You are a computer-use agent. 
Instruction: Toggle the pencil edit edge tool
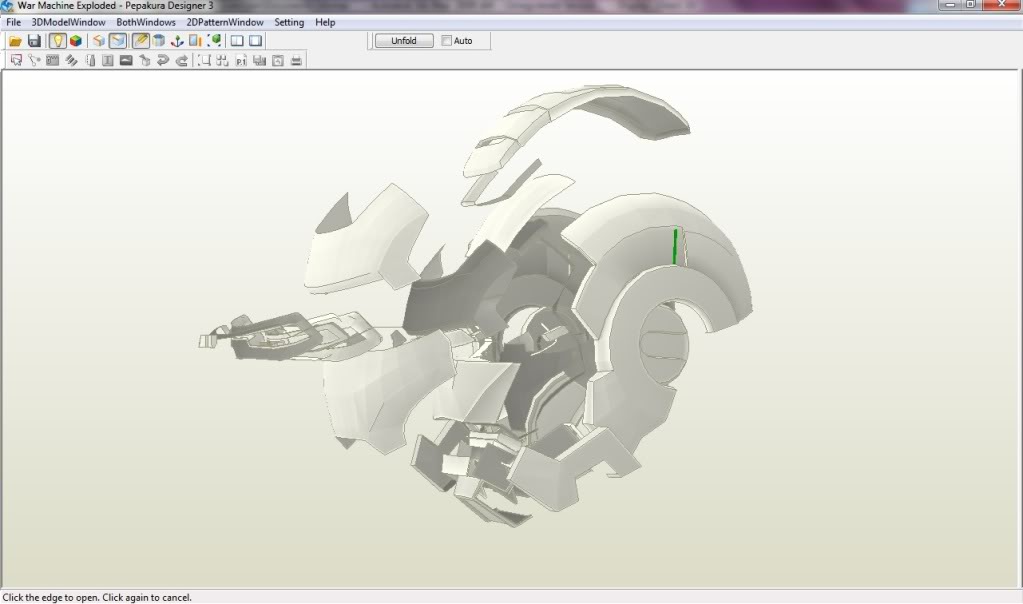click(140, 41)
